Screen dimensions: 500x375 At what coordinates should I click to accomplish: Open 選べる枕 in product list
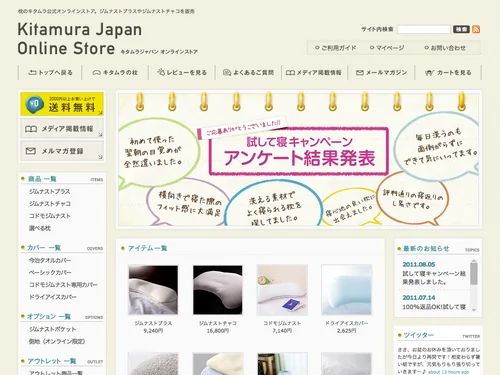(x=39, y=228)
